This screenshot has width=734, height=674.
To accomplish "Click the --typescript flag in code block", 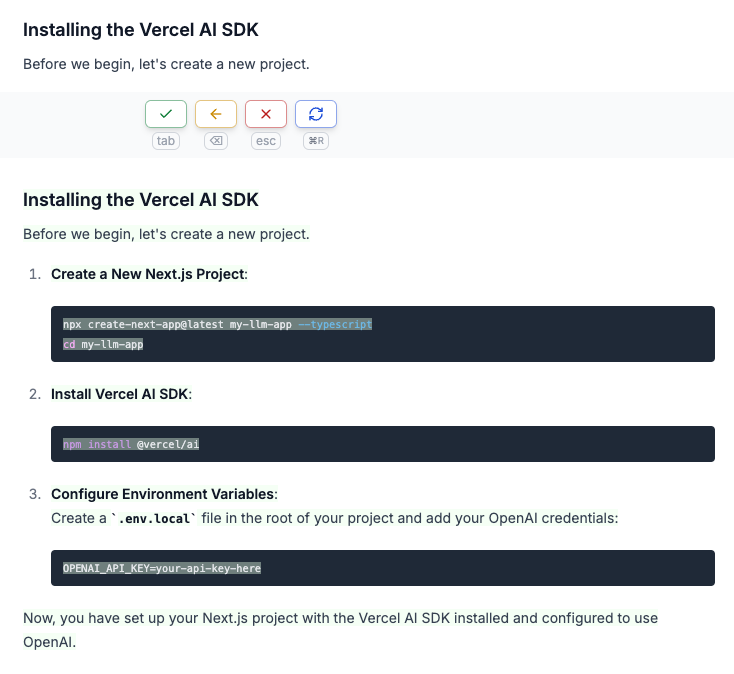I will point(335,325).
